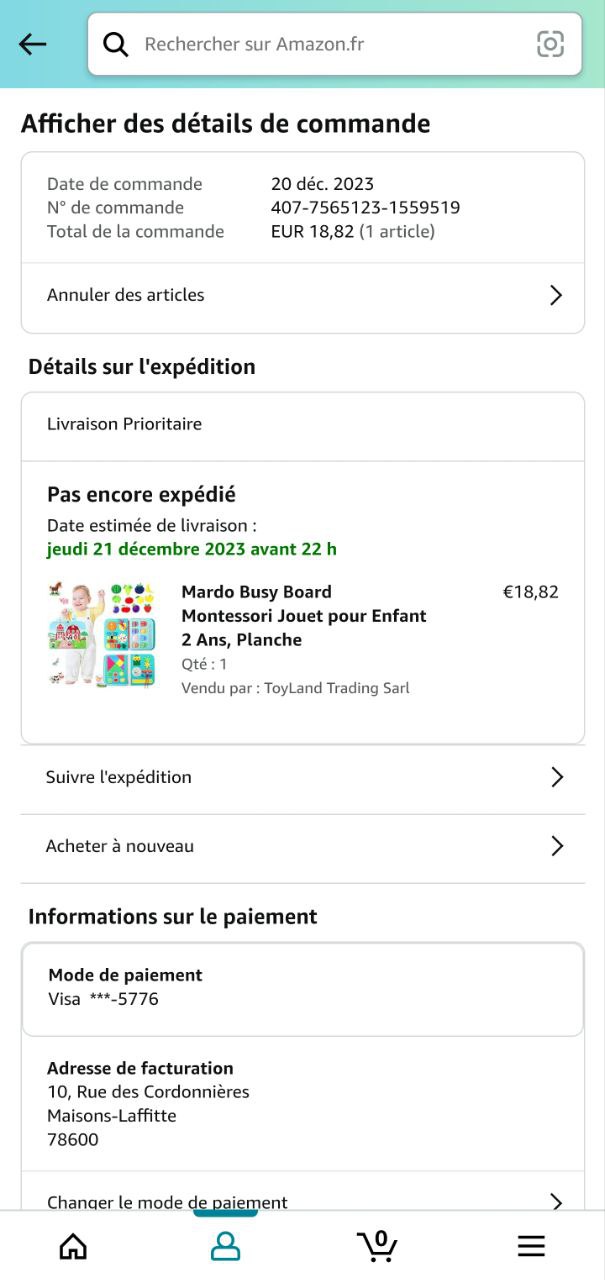
Task: Click Changer le mode de paiement
Action: (167, 1201)
